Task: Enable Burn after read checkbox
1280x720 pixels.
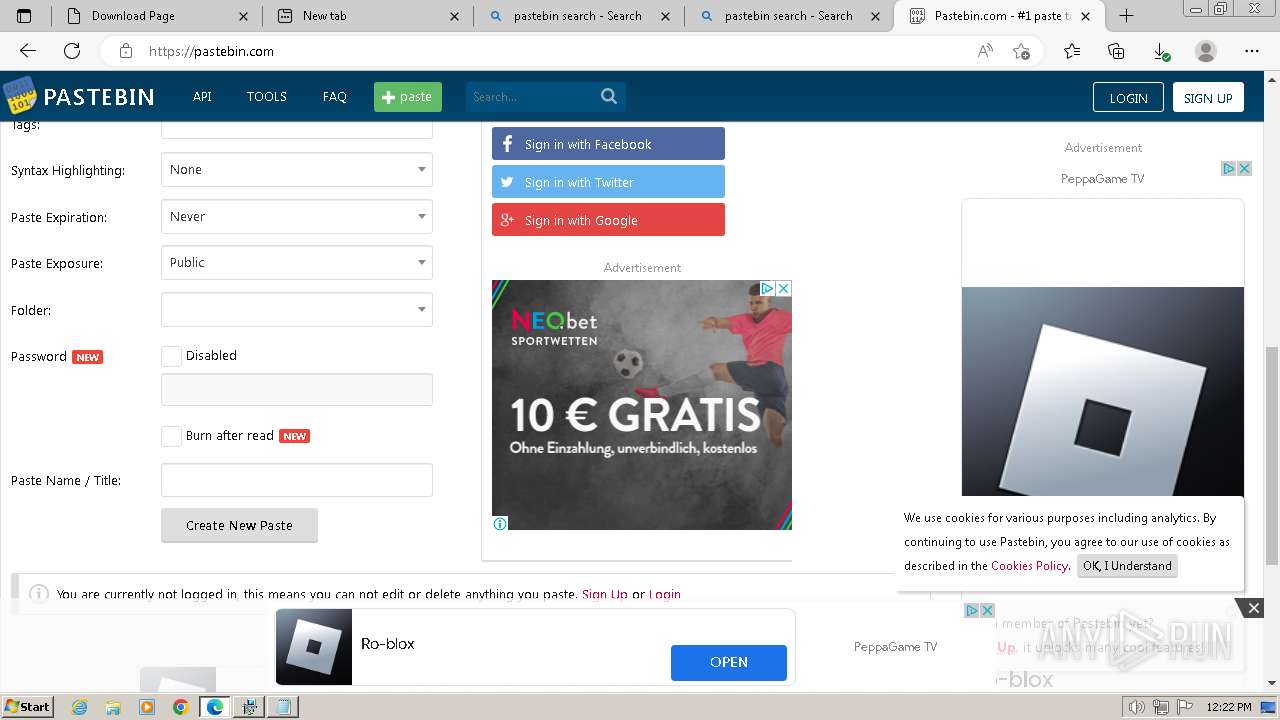Action: coord(172,436)
